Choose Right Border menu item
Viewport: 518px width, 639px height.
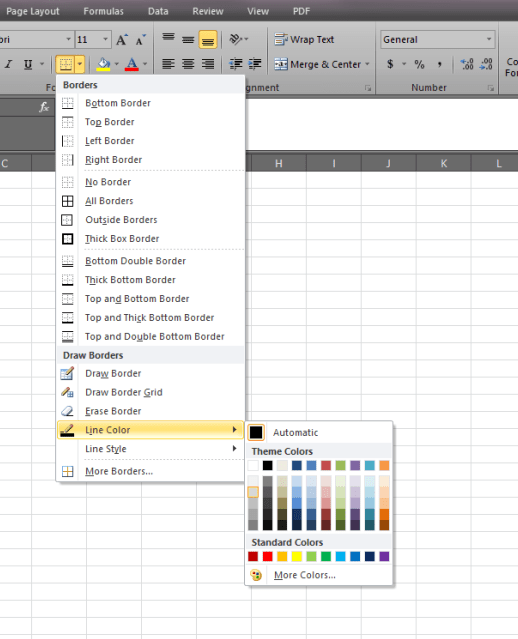click(x=151, y=160)
